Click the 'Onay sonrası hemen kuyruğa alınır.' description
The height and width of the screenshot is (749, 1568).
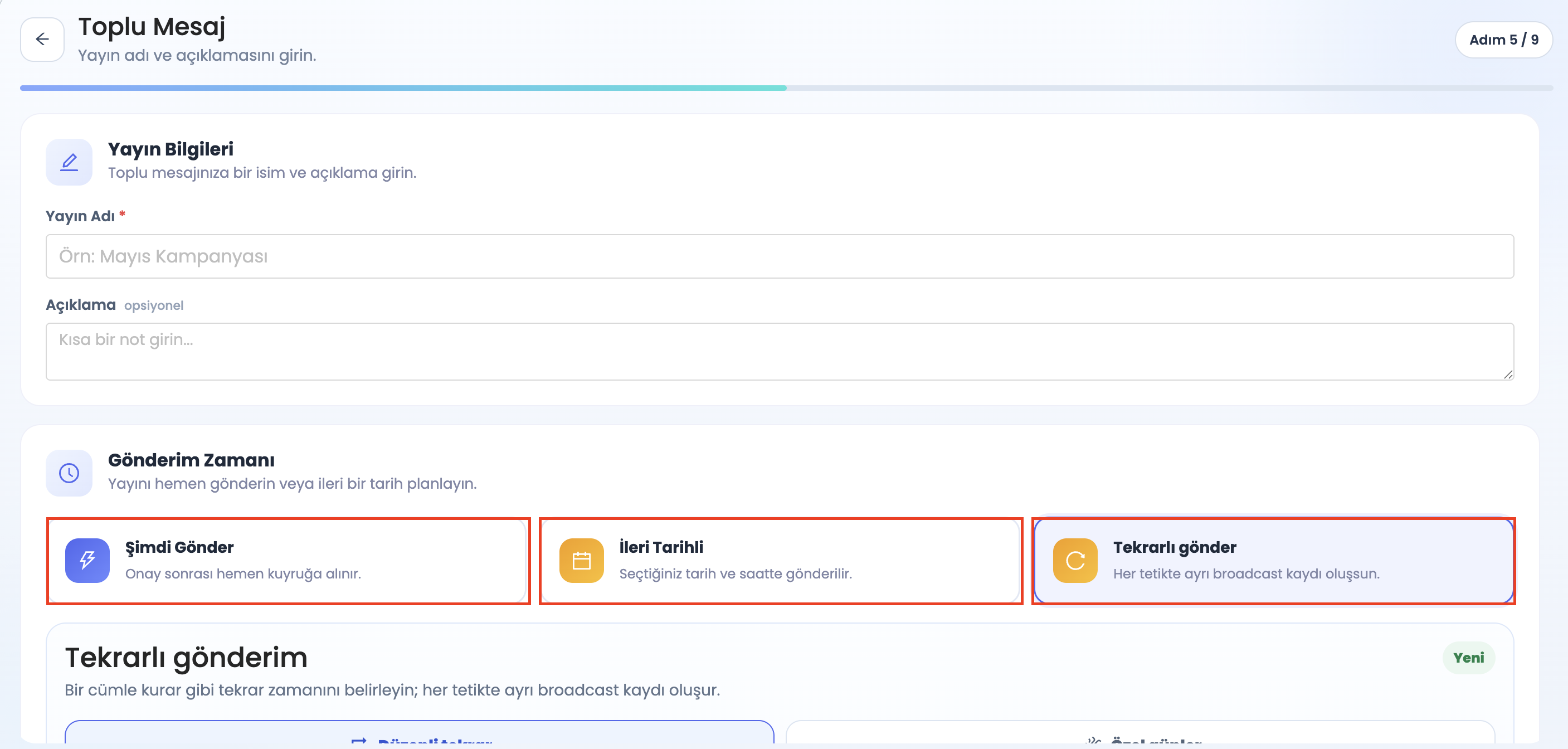[243, 573]
